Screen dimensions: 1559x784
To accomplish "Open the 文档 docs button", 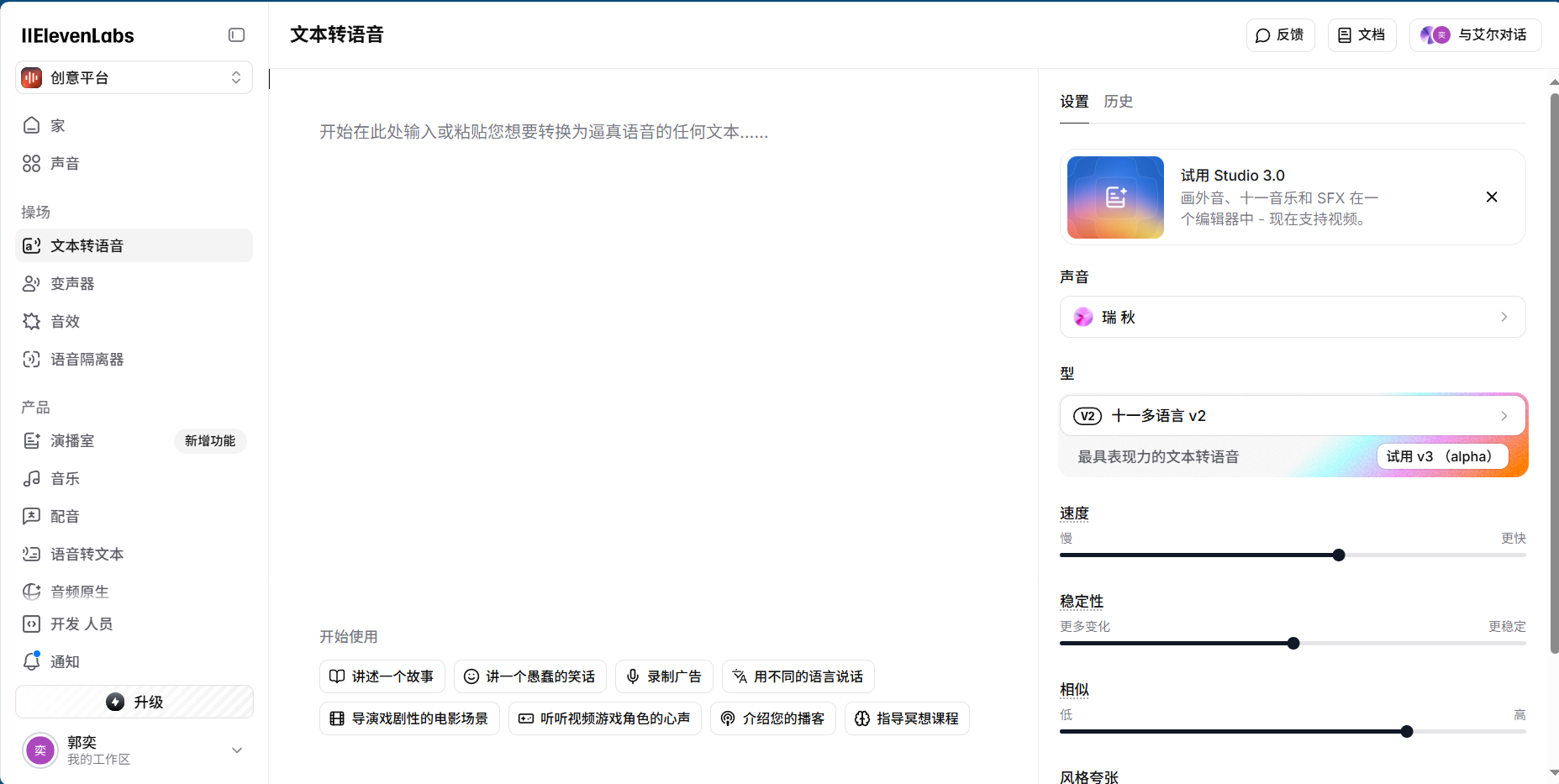I will [1361, 35].
